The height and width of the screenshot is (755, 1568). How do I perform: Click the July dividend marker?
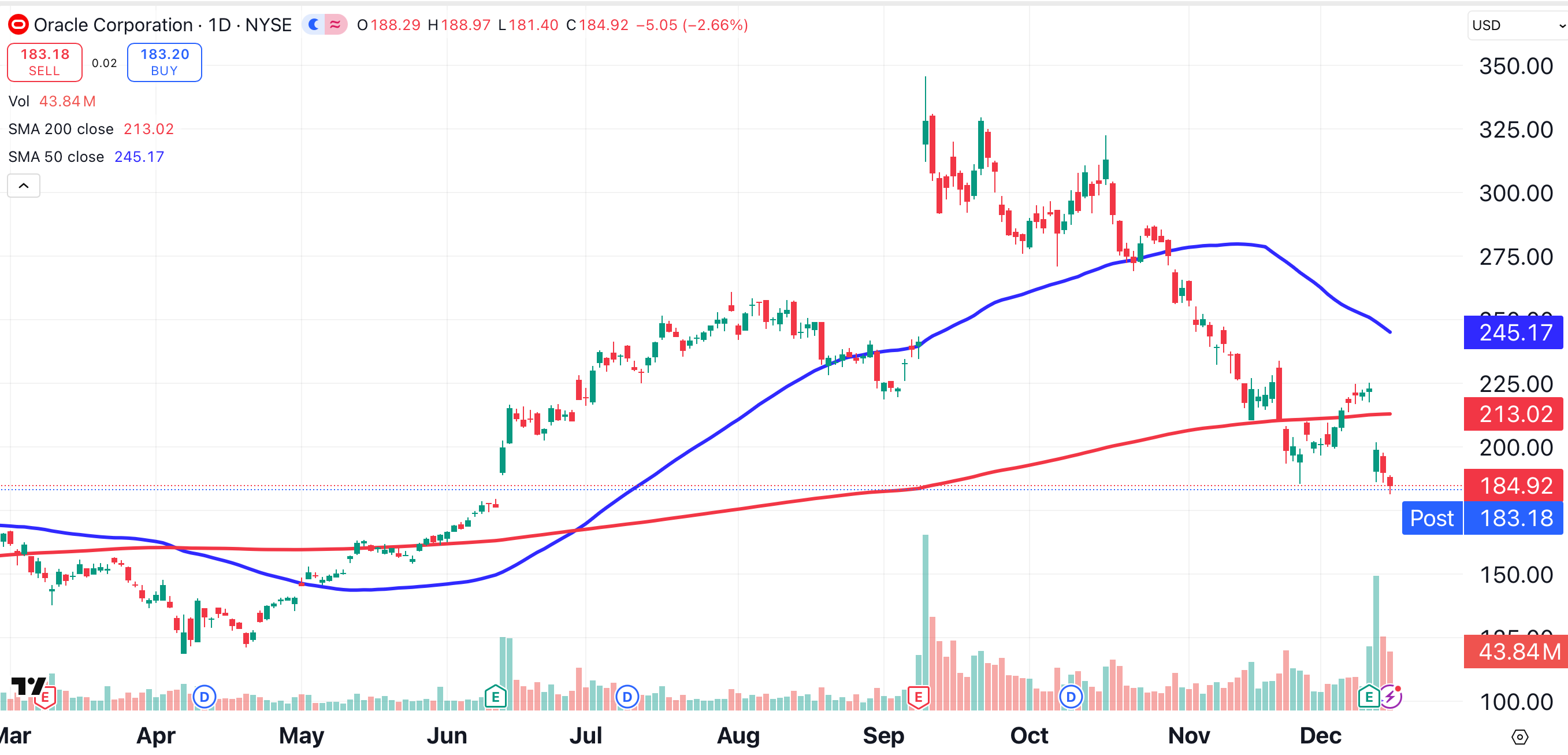(x=627, y=697)
